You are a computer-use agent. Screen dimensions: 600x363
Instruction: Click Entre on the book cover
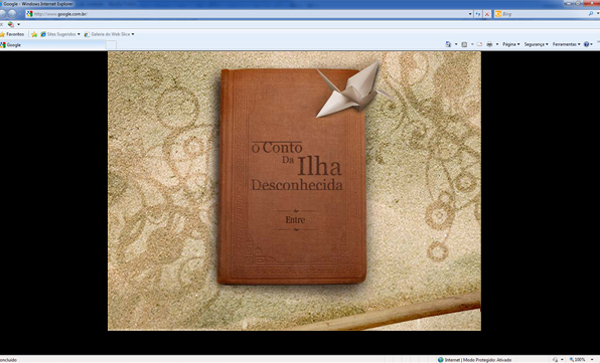click(x=295, y=220)
